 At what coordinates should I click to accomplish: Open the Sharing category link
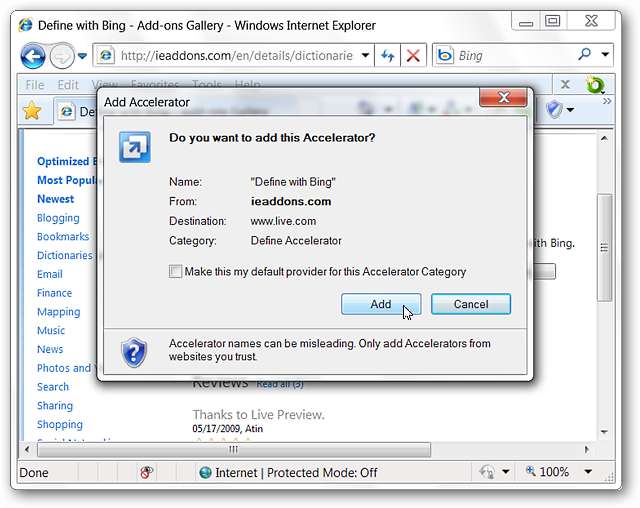point(55,406)
